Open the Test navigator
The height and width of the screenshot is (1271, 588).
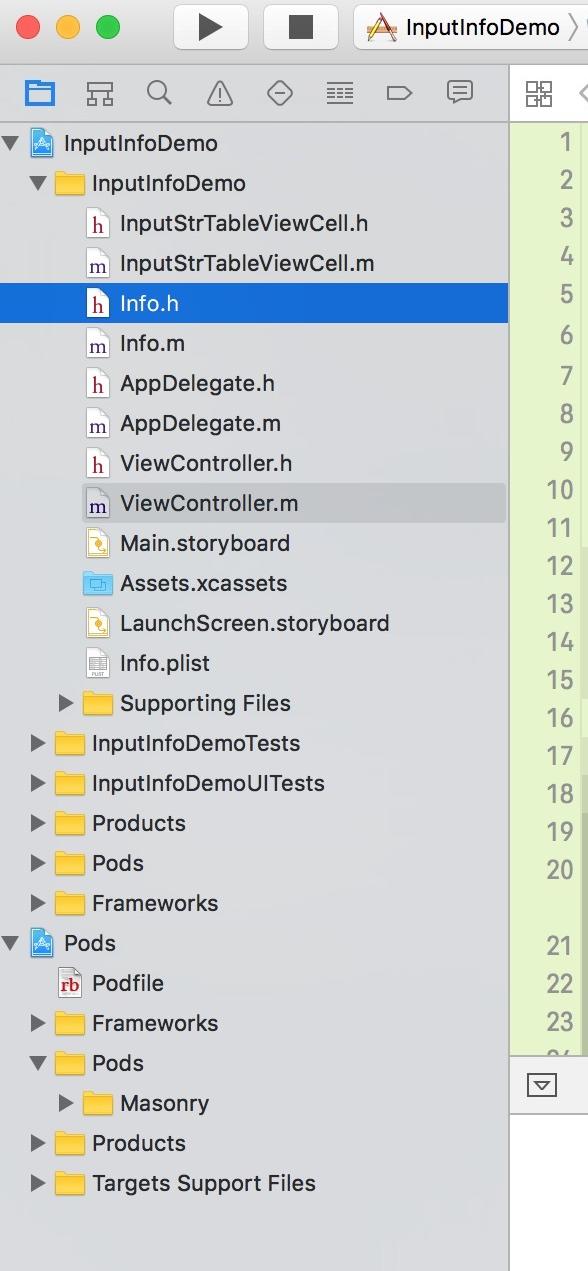click(x=280, y=93)
